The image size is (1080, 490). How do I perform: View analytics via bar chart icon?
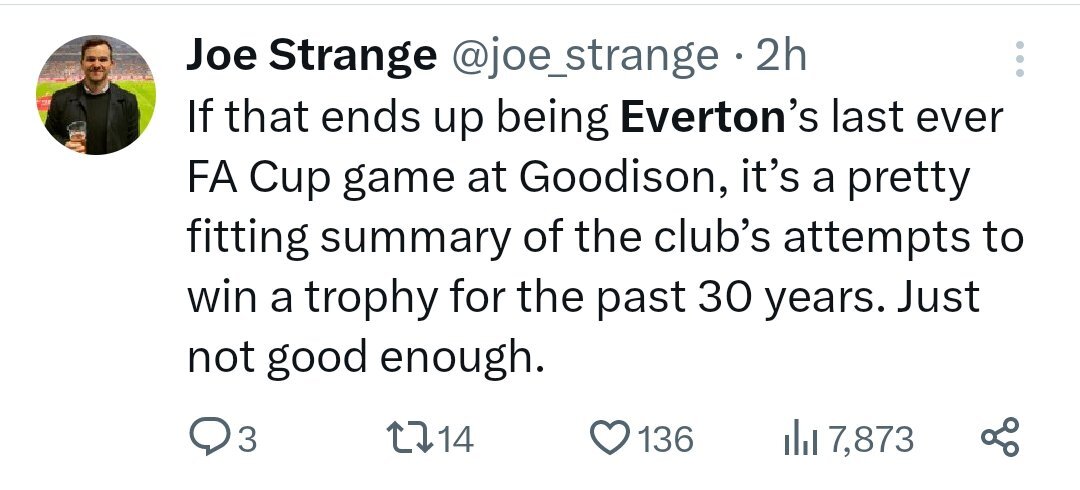coord(800,439)
